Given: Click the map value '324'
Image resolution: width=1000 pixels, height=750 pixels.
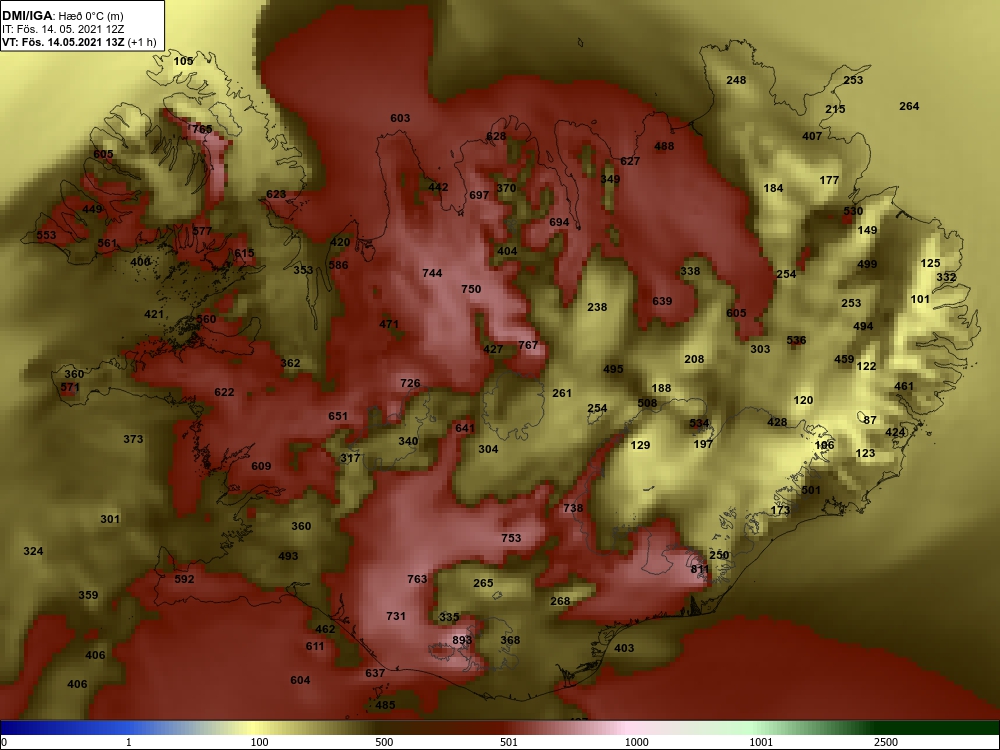Looking at the screenshot, I should point(33,551).
